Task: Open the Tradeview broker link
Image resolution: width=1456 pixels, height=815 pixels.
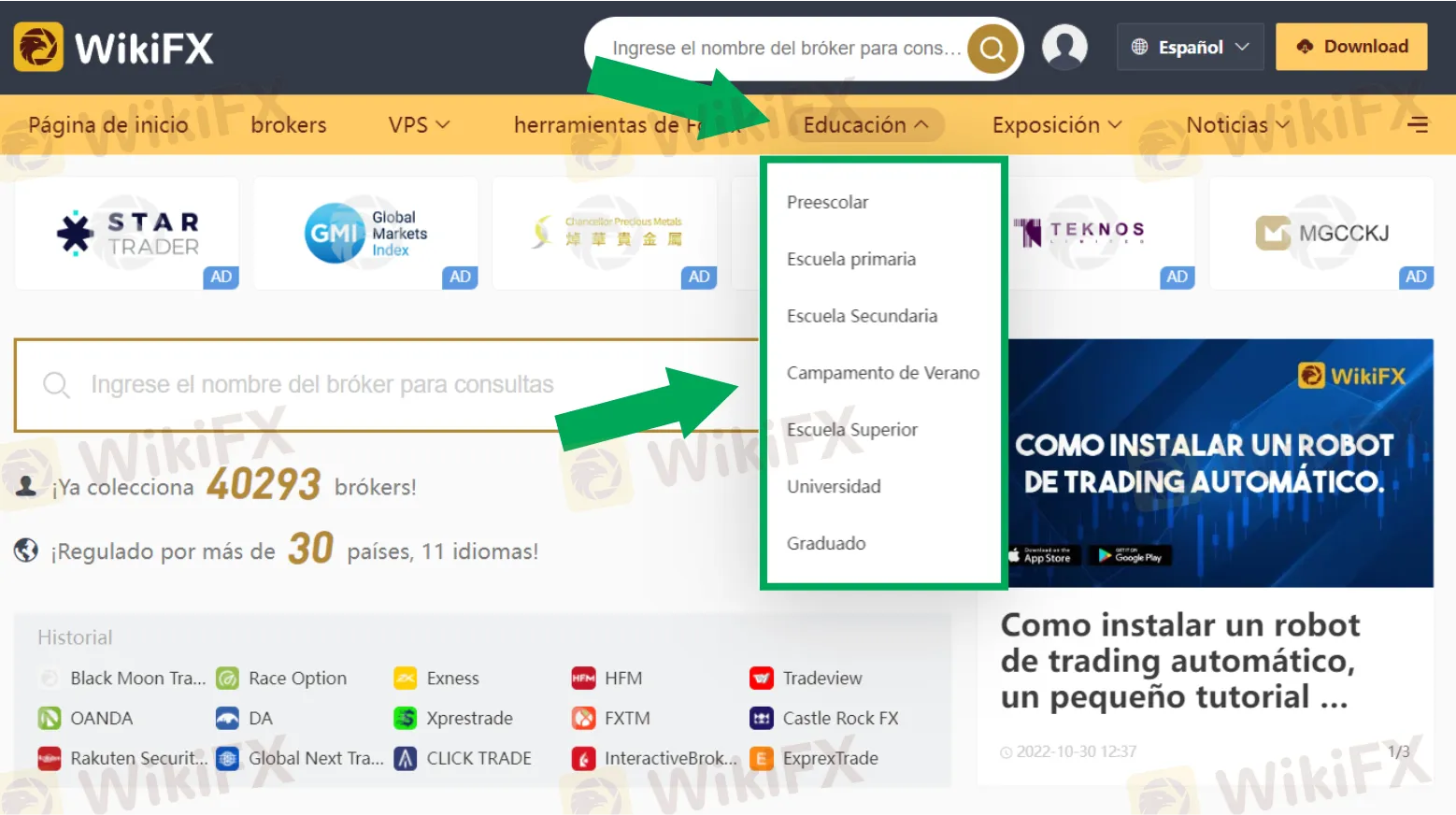Action: tap(822, 678)
